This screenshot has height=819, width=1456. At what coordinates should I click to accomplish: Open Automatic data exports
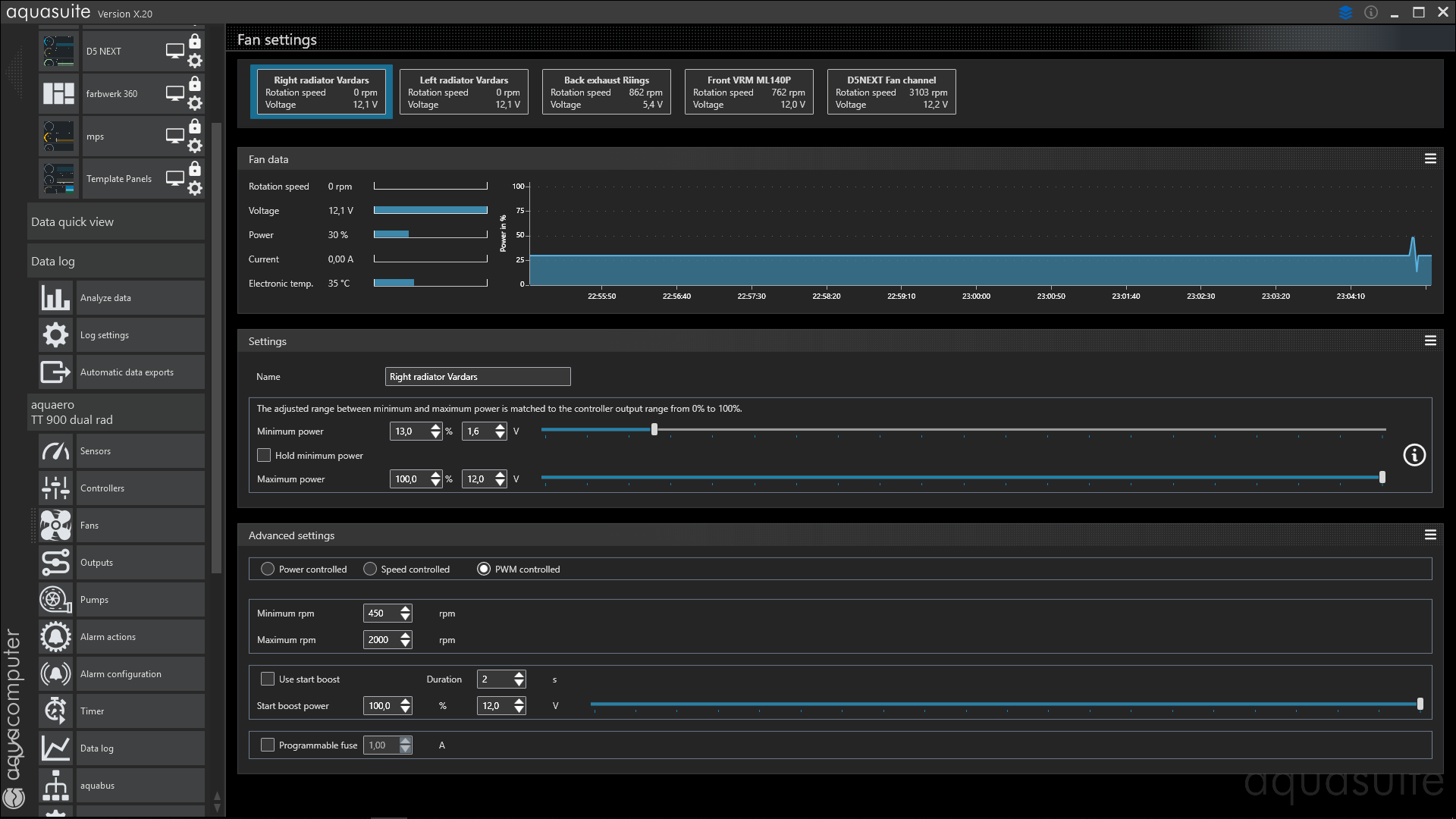pyautogui.click(x=127, y=373)
